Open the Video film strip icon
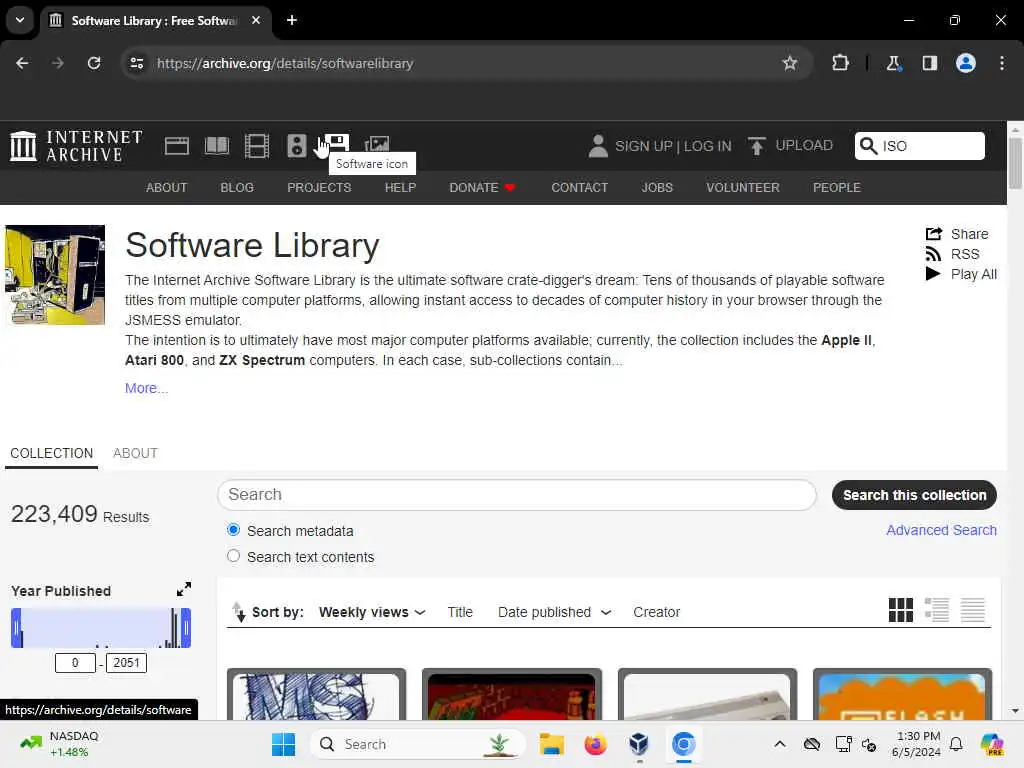 click(257, 146)
